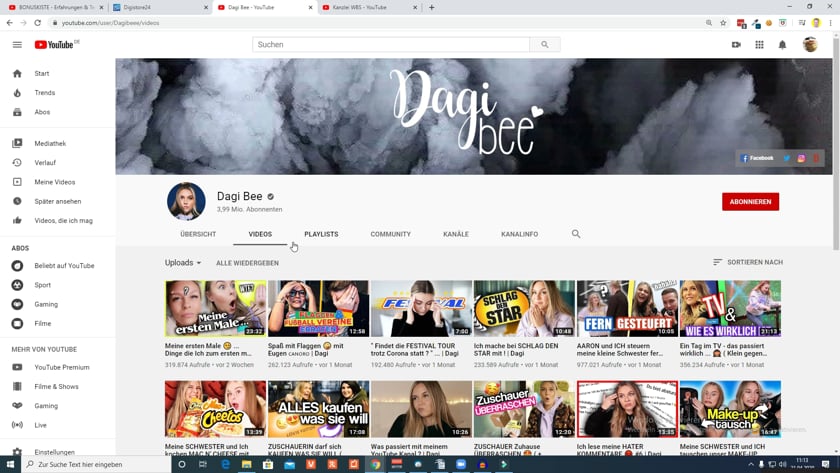The image size is (840, 473).
Task: Open the account avatar menu
Action: 810,44
